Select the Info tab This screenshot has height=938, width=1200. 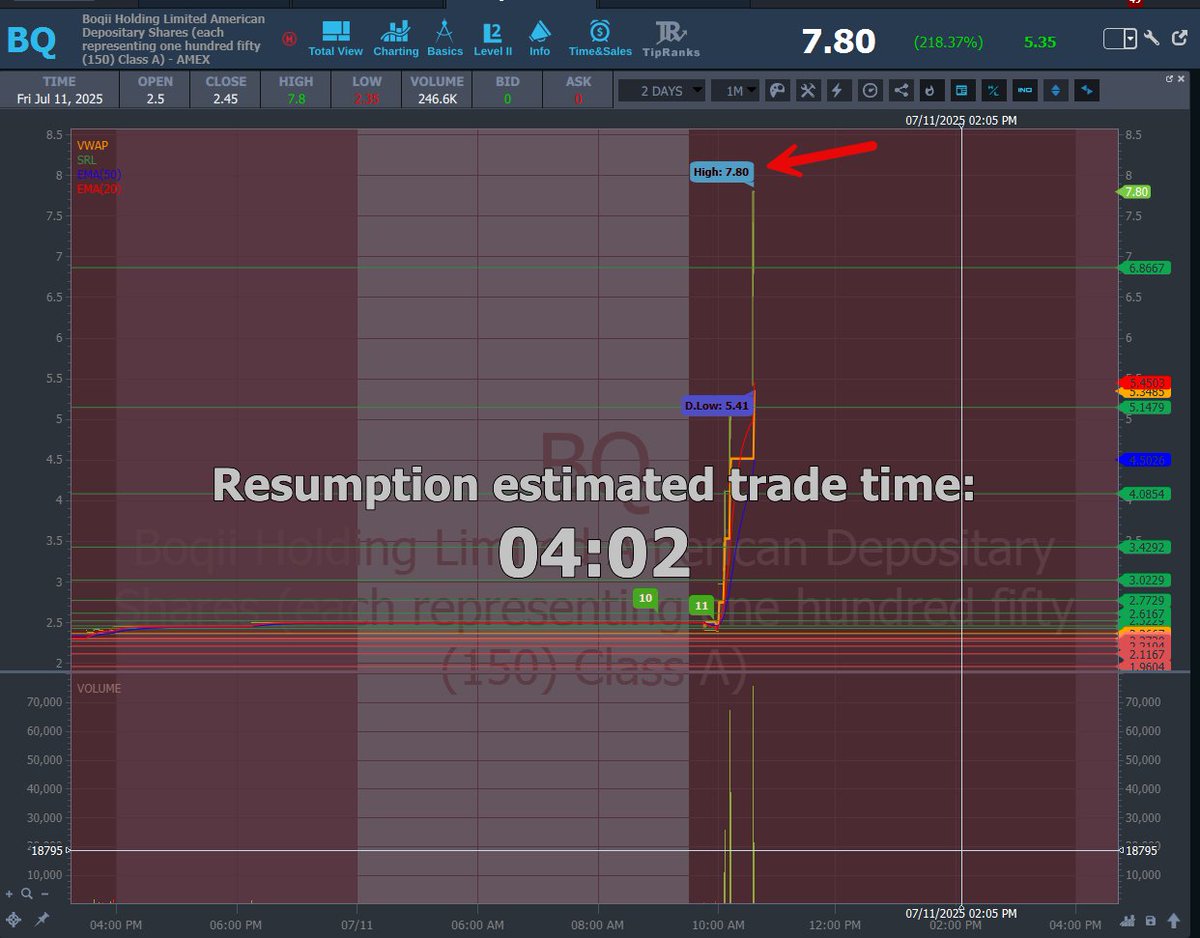pos(539,39)
